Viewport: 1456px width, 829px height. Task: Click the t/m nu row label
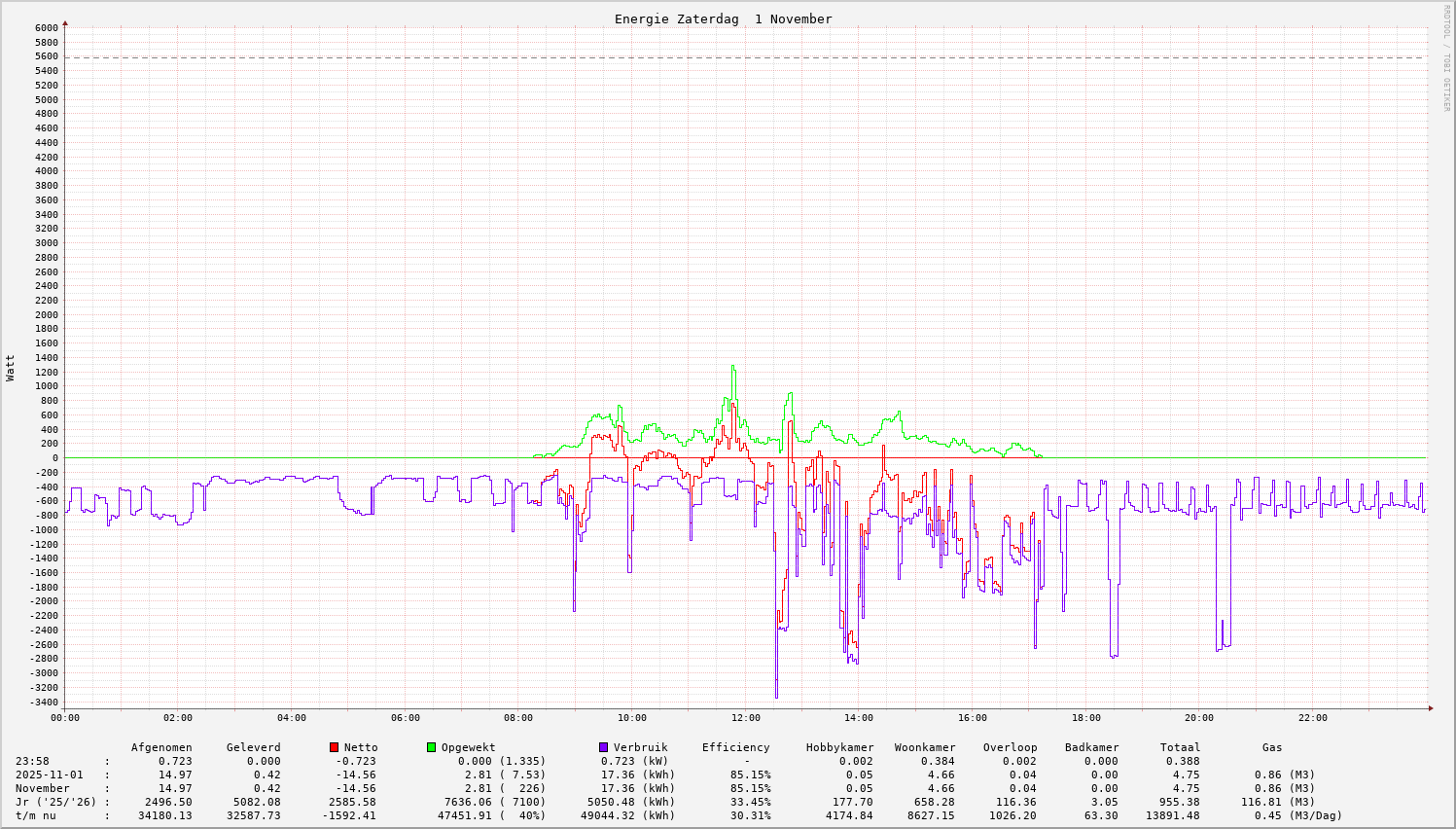pyautogui.click(x=36, y=815)
